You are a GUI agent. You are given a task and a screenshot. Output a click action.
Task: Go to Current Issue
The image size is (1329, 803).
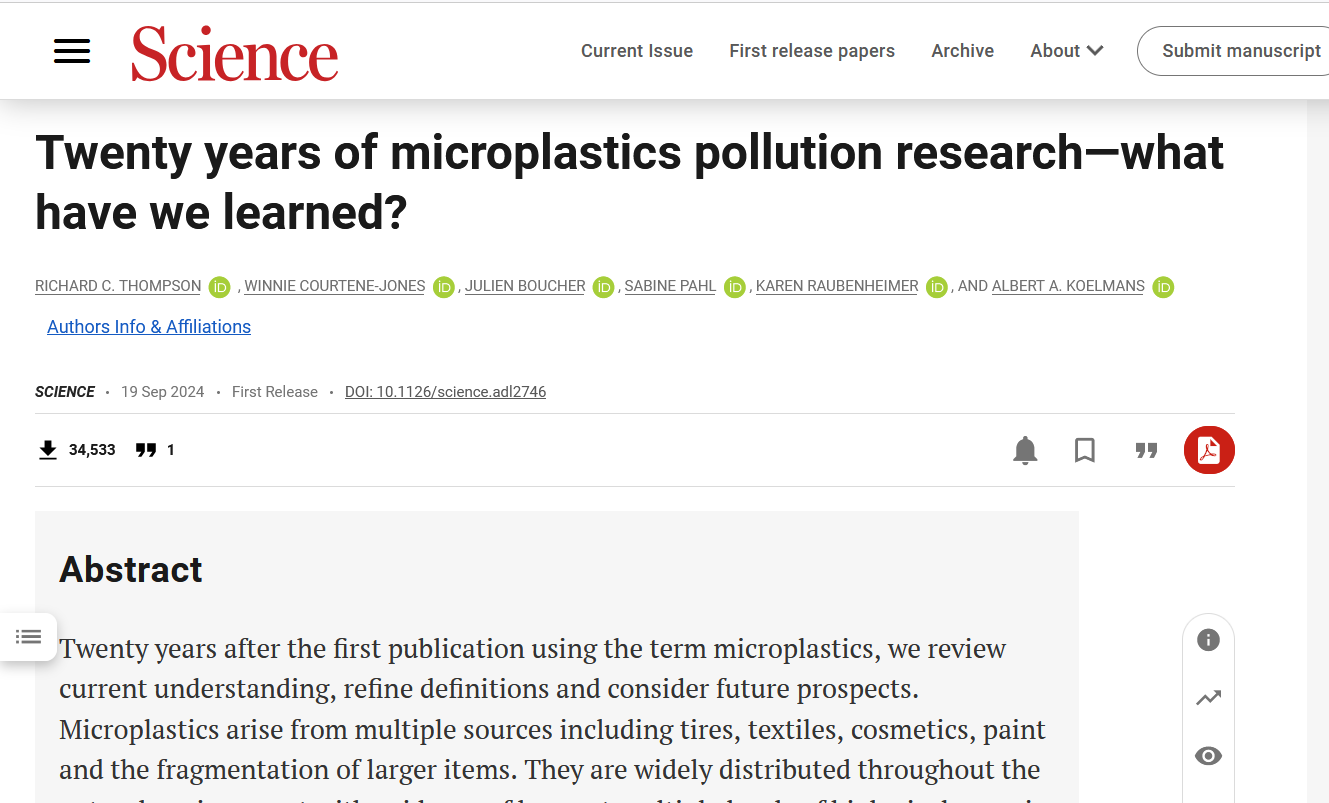pyautogui.click(x=637, y=51)
